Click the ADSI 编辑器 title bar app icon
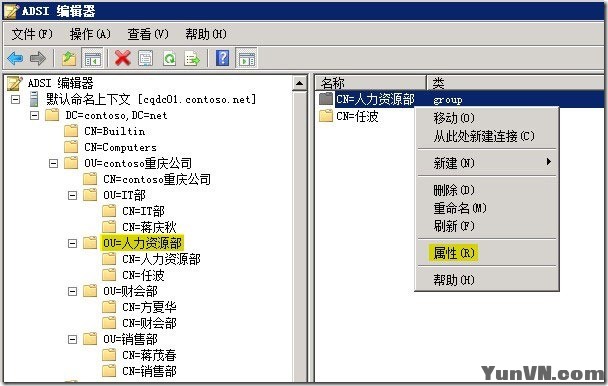This screenshot has width=608, height=386. pyautogui.click(x=11, y=11)
